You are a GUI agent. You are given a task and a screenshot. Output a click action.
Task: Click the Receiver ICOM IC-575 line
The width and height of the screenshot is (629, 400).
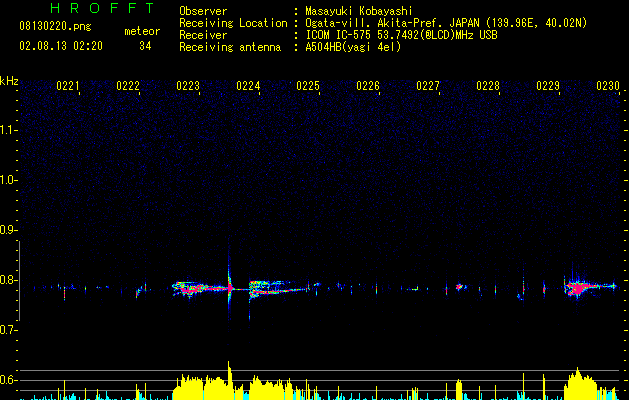[401, 35]
